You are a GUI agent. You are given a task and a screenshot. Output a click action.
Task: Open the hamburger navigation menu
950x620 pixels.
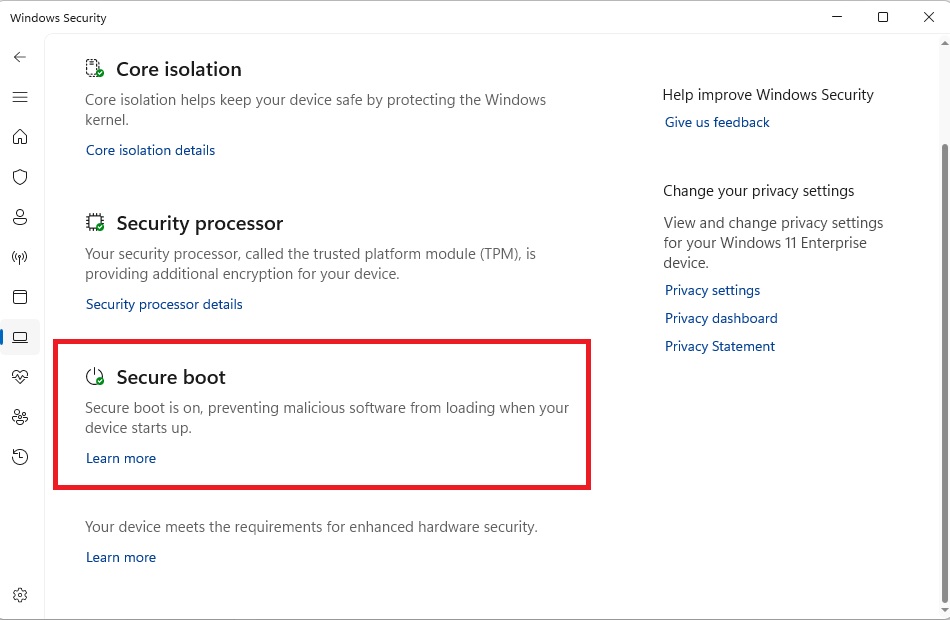(x=20, y=97)
